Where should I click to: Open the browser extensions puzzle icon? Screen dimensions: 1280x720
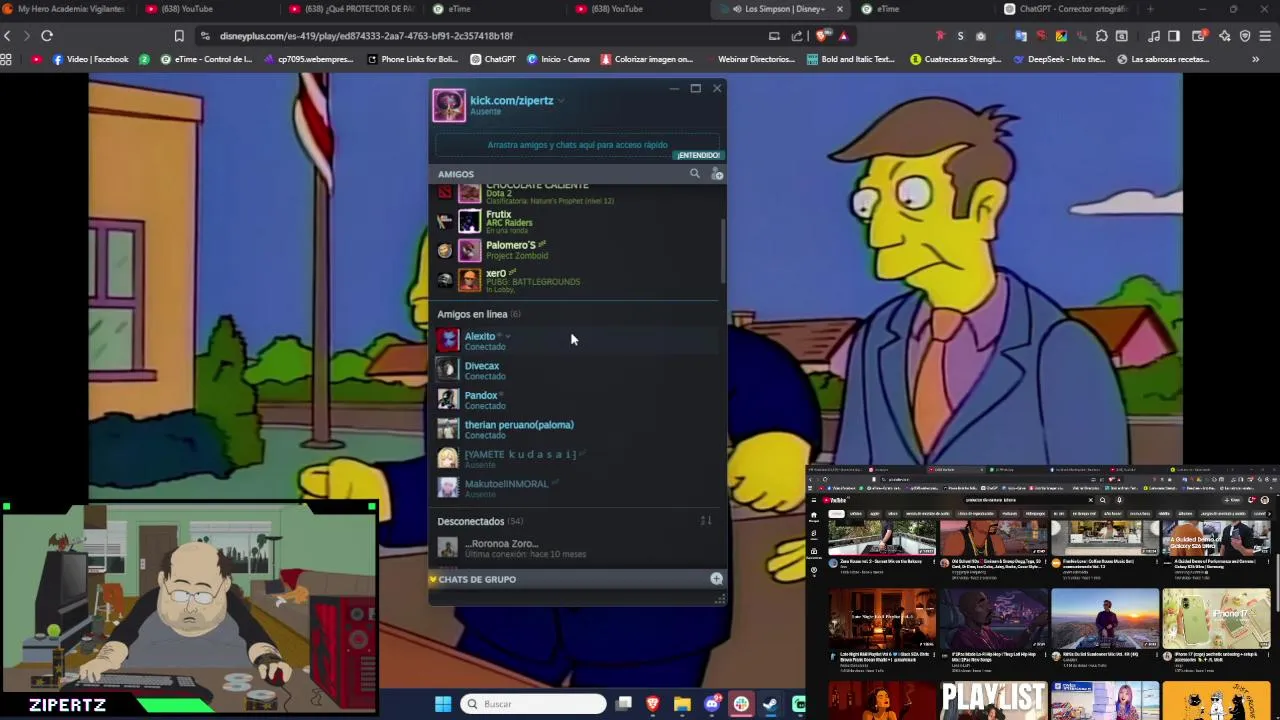pyautogui.click(x=1101, y=36)
